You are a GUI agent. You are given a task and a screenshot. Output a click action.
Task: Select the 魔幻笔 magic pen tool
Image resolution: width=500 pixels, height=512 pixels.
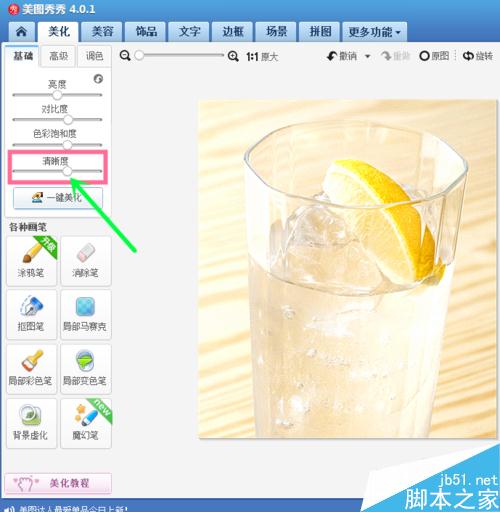coord(86,423)
